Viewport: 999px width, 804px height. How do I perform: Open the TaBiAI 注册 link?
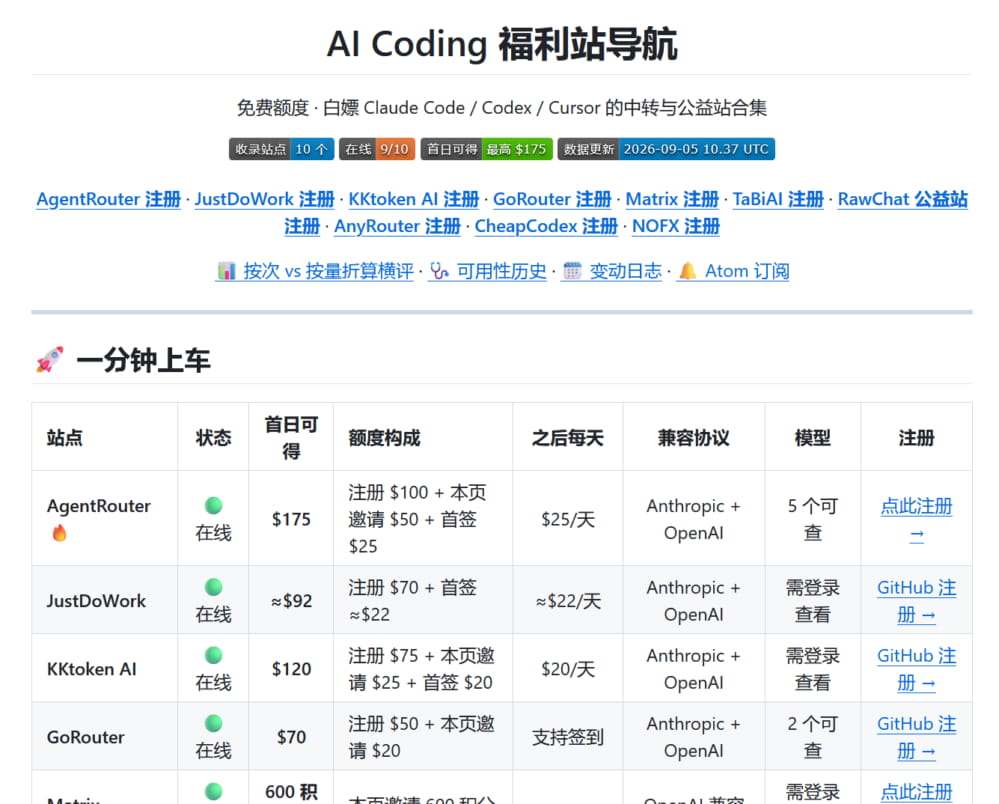778,199
